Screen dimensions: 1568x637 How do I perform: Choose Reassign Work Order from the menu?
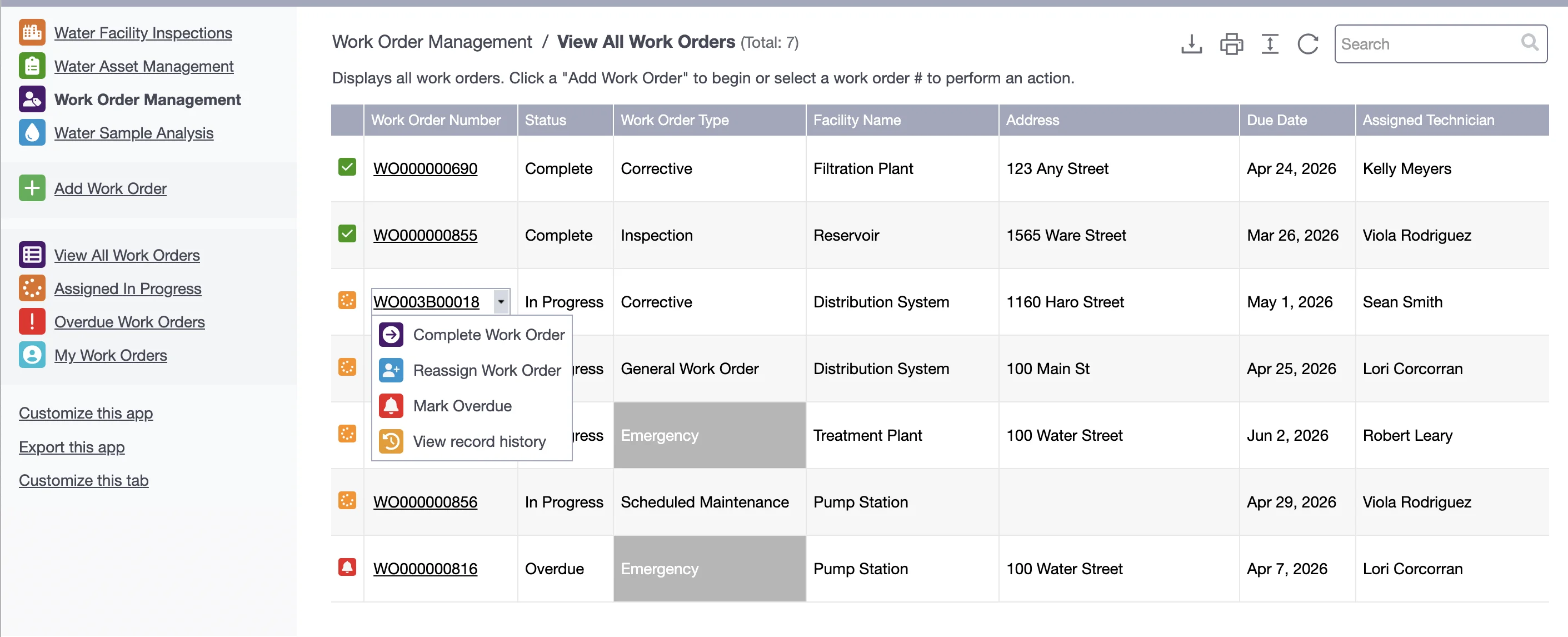point(486,370)
